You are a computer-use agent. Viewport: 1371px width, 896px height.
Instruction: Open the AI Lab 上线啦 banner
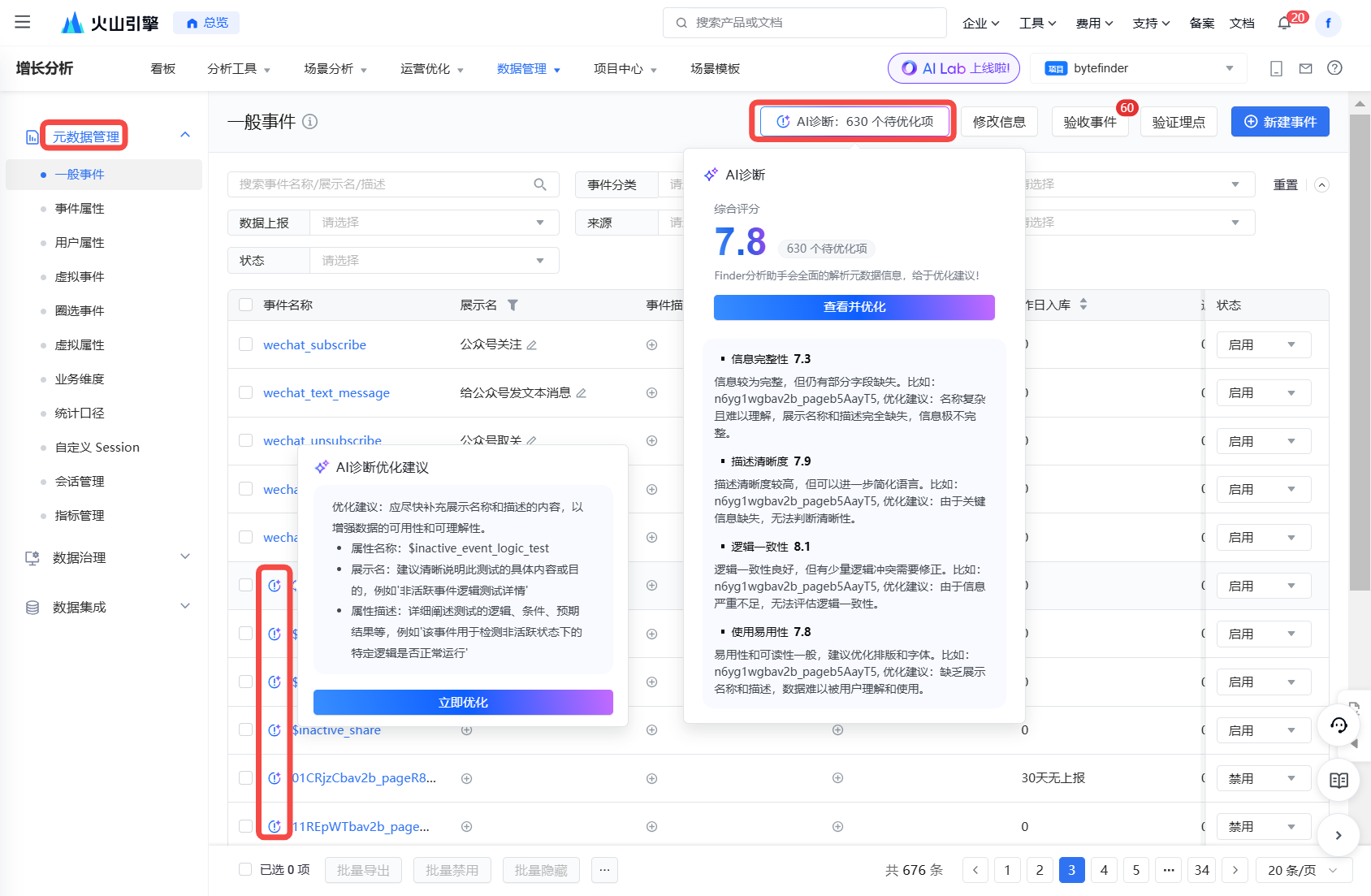click(954, 68)
